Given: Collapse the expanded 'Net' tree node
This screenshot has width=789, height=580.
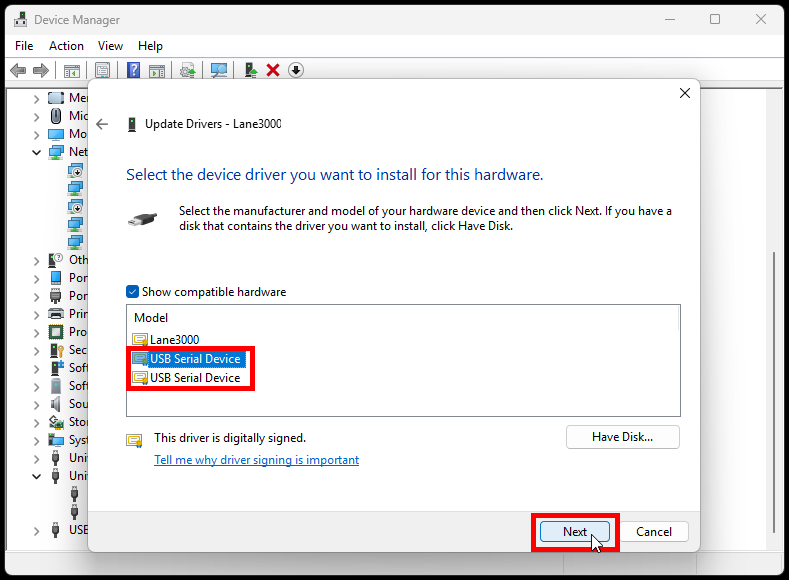Looking at the screenshot, I should (36, 152).
